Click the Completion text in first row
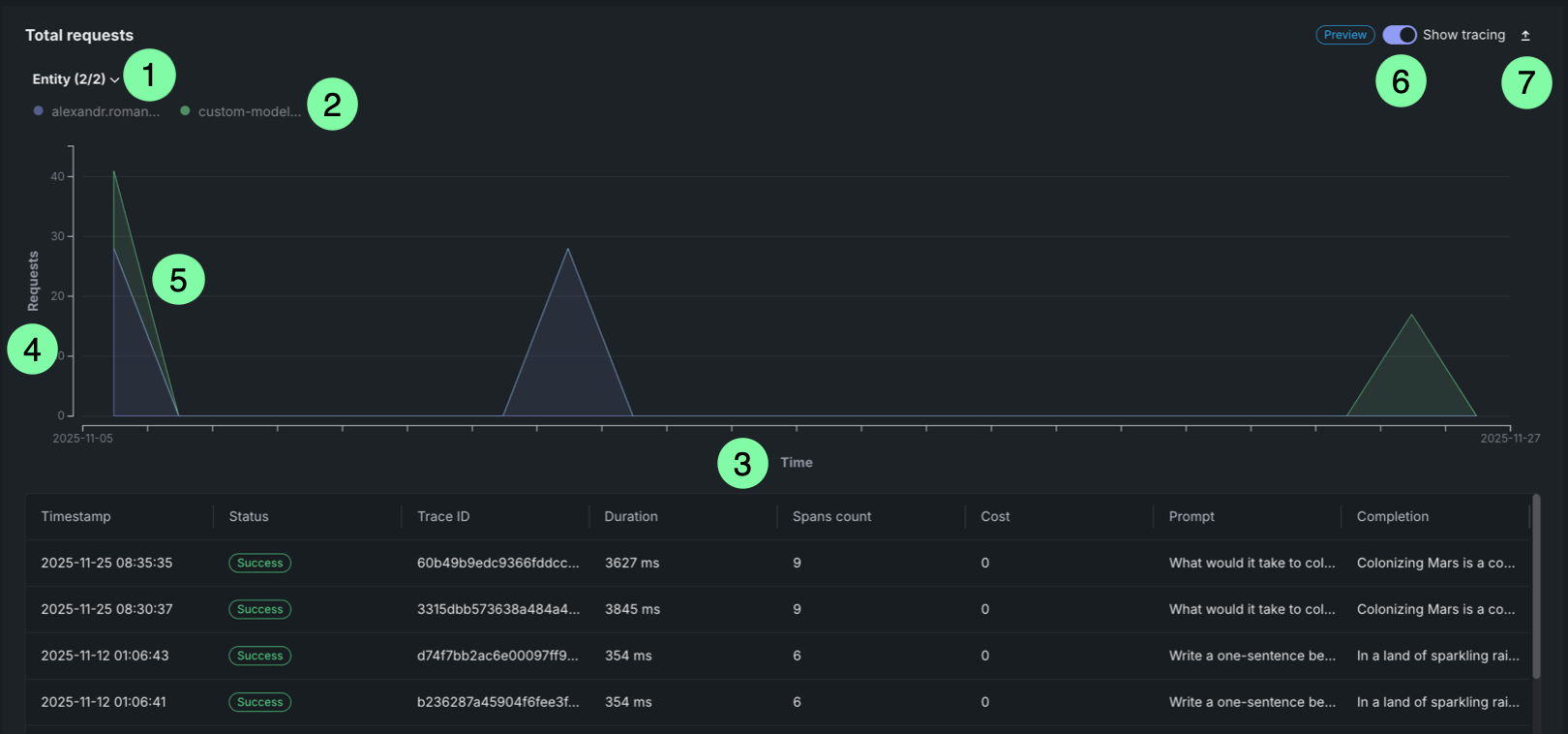This screenshot has height=734, width=1568. [x=1435, y=564]
